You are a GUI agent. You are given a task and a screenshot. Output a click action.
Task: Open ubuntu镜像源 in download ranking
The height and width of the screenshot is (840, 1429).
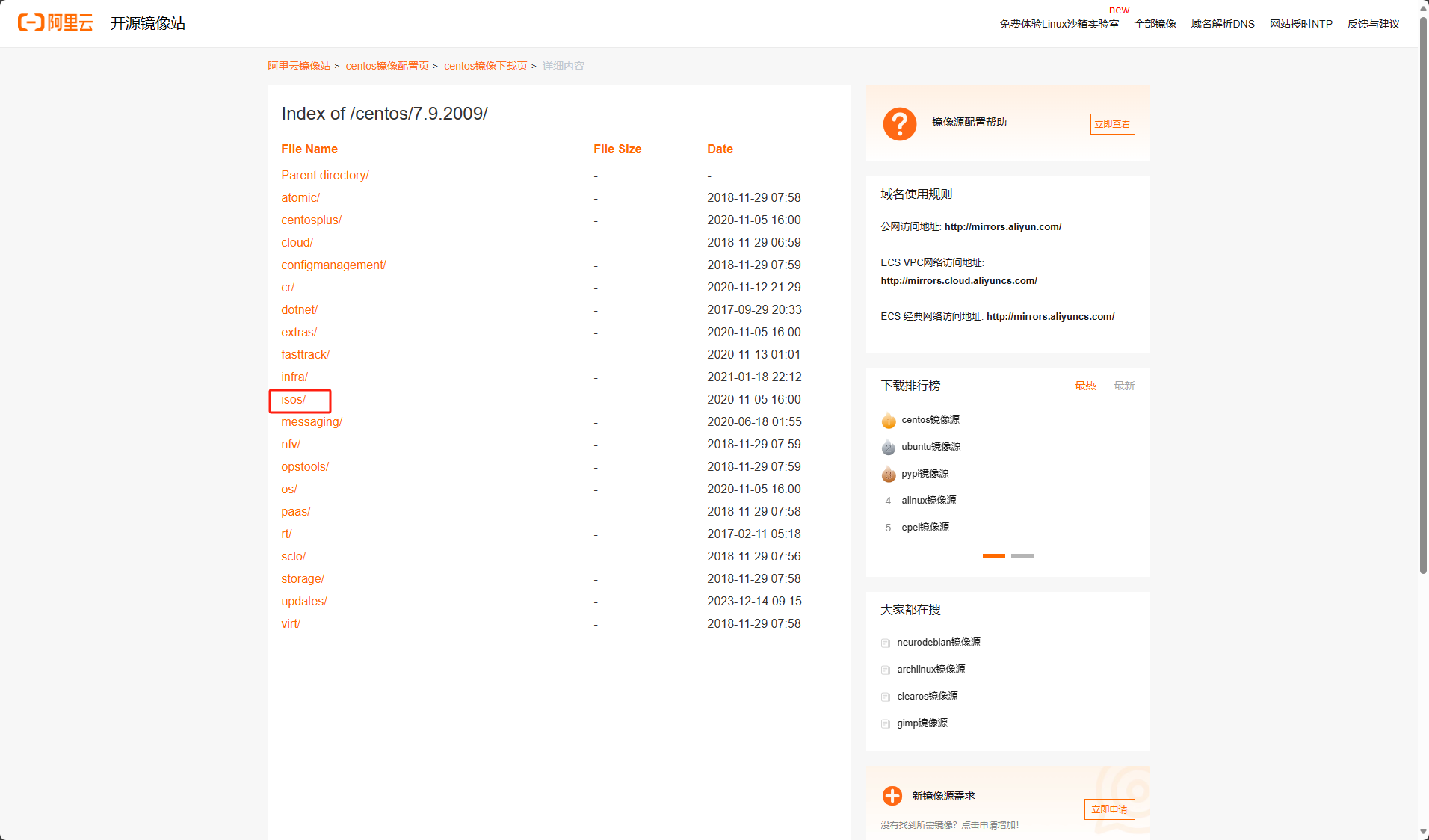[931, 447]
